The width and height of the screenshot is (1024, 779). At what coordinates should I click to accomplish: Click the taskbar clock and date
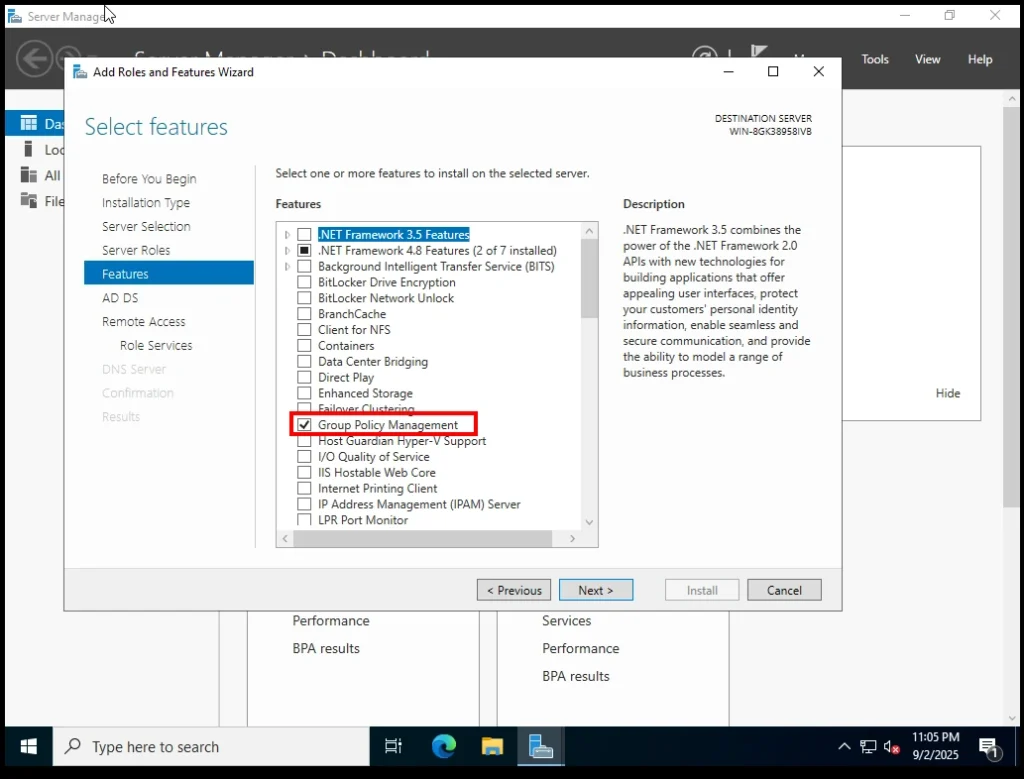(x=935, y=746)
